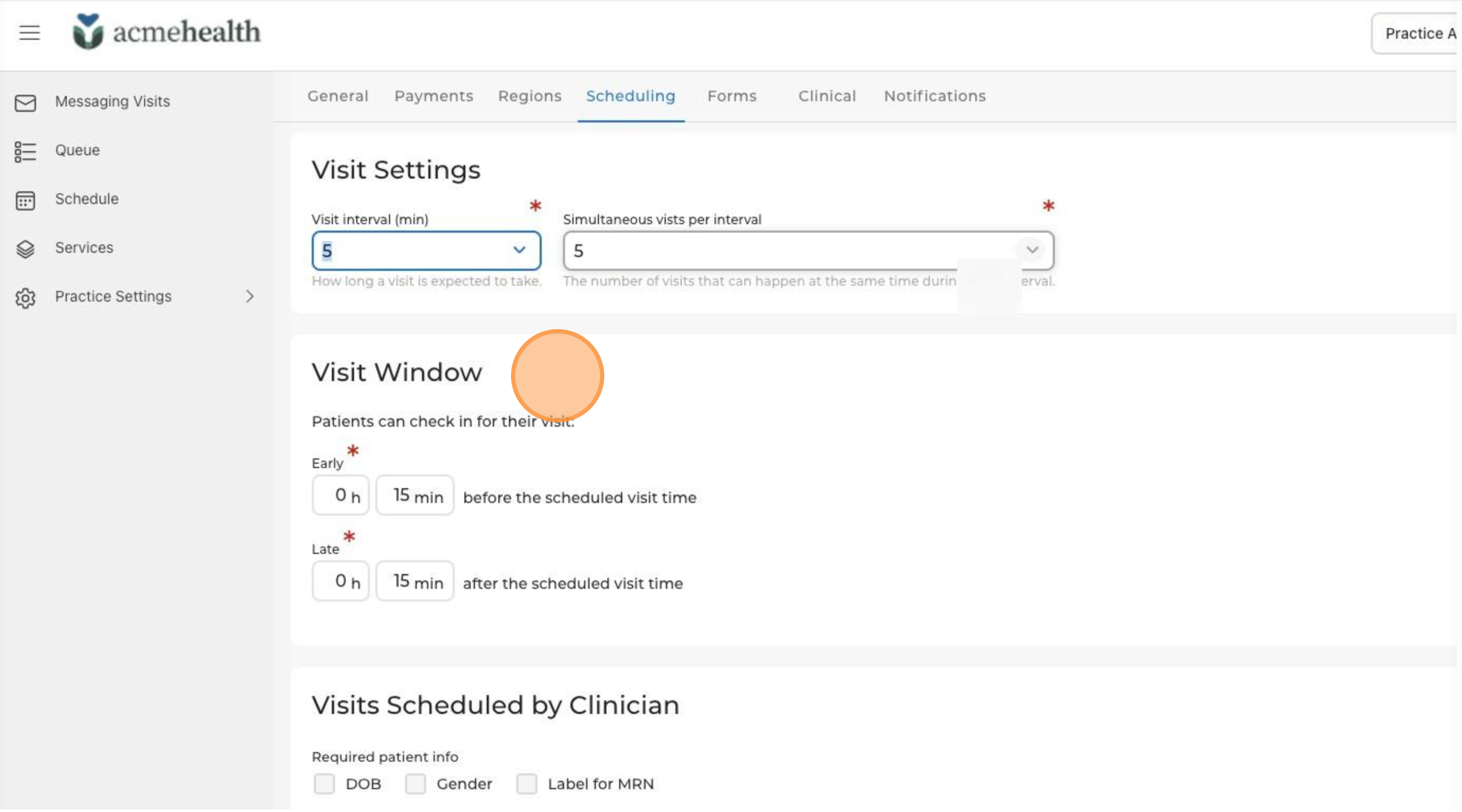Click the acmehealth heart logo
The height and width of the screenshot is (812, 1462).
[88, 32]
